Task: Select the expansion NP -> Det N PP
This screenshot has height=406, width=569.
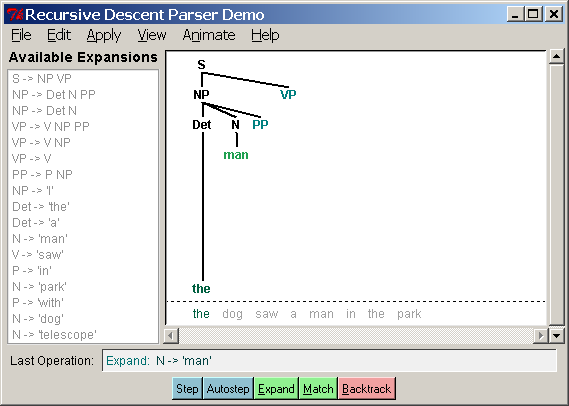Action: tap(54, 95)
